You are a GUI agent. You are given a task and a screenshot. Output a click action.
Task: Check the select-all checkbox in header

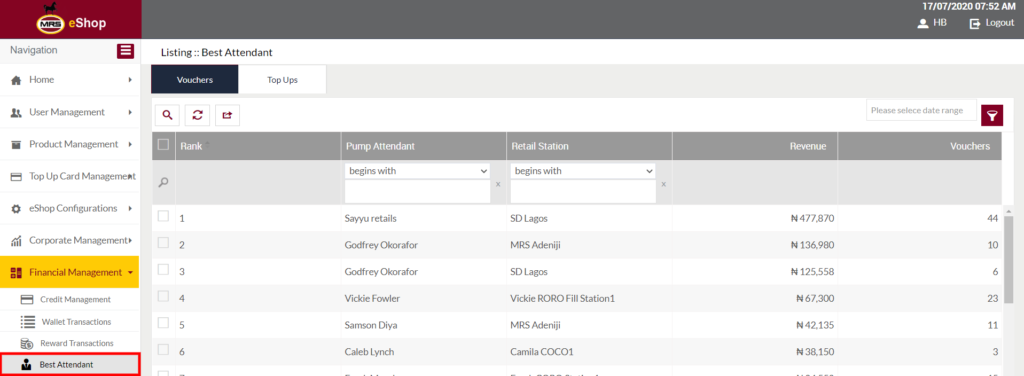pos(163,145)
